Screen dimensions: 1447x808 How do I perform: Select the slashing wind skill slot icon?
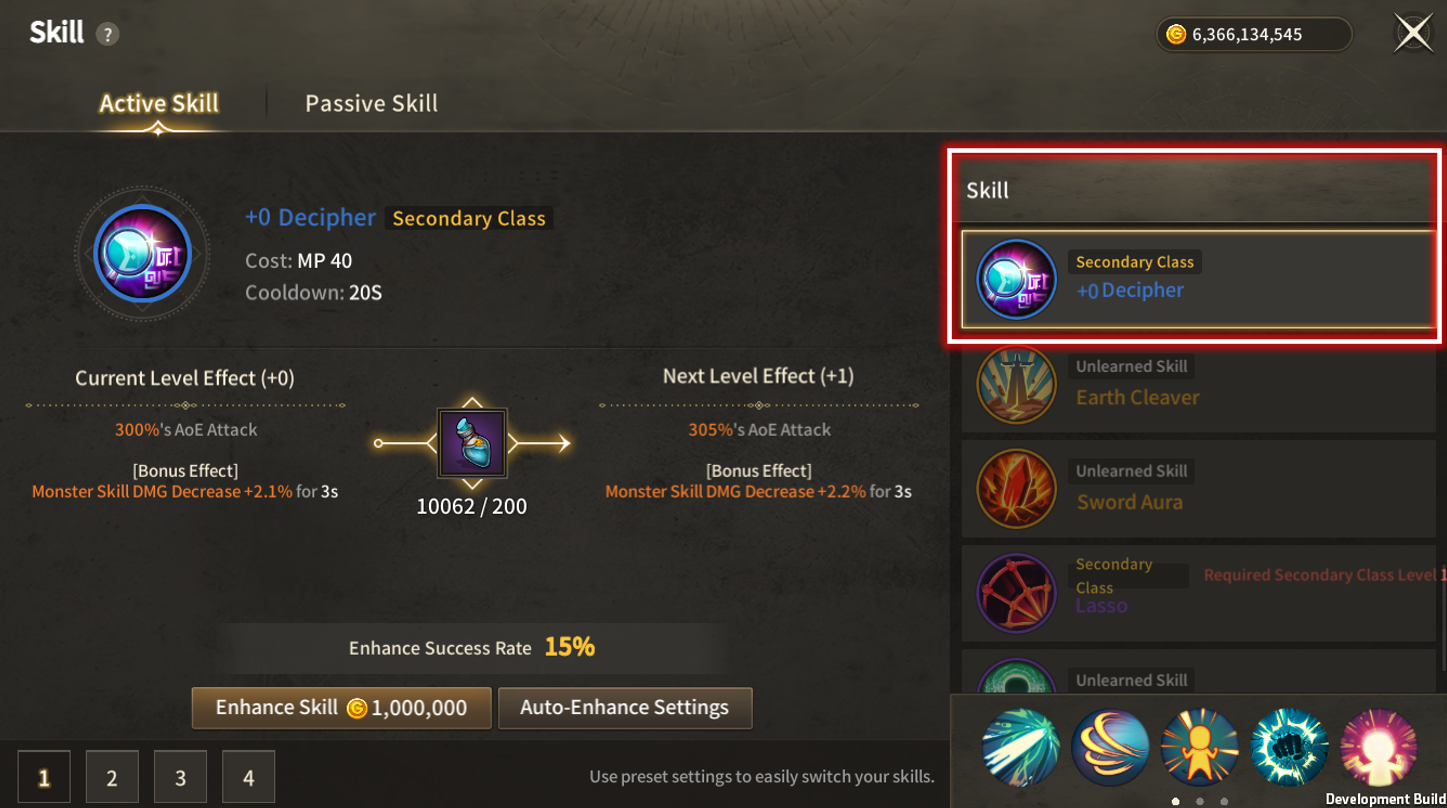pyautogui.click(x=1020, y=747)
